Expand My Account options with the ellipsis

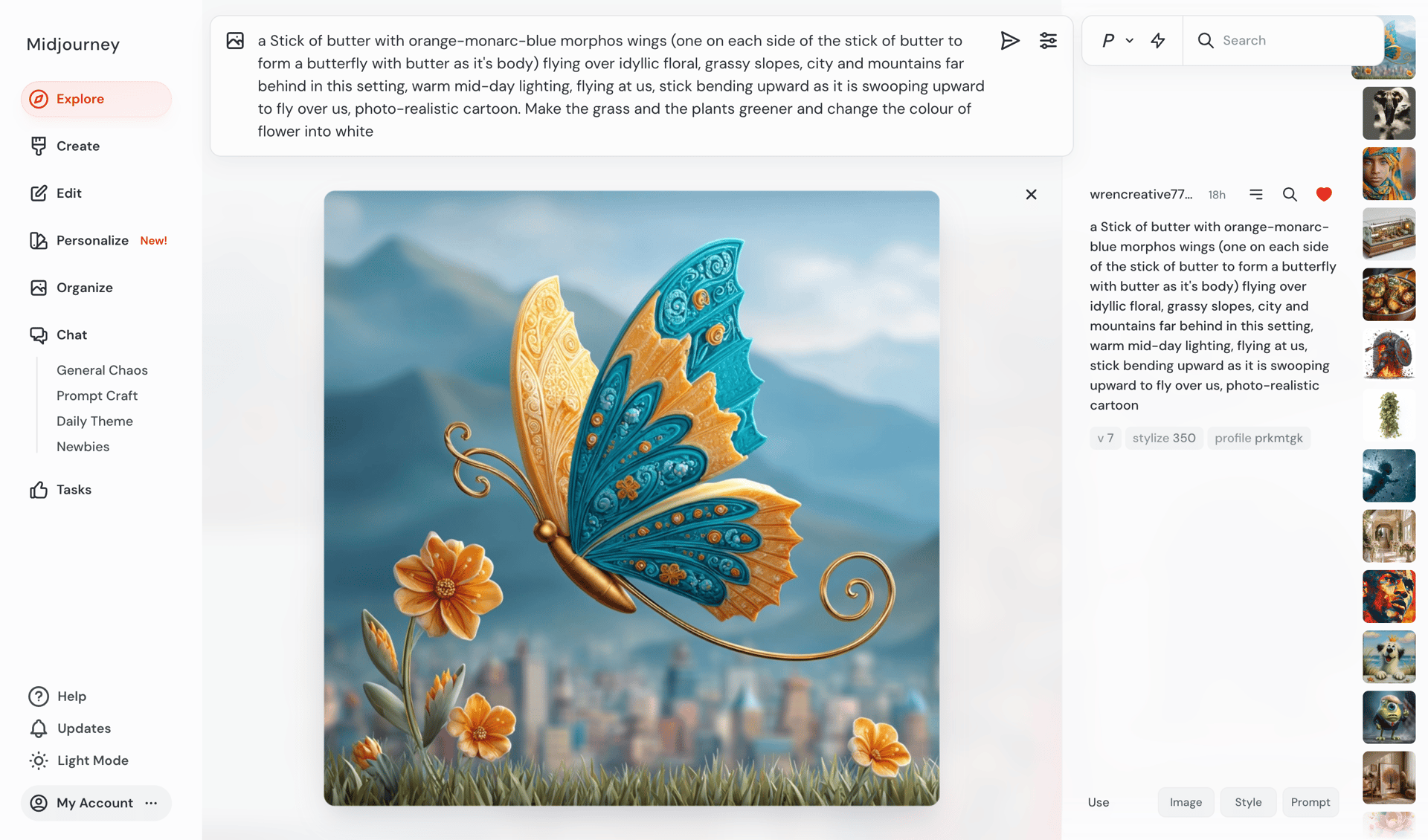[x=152, y=803]
